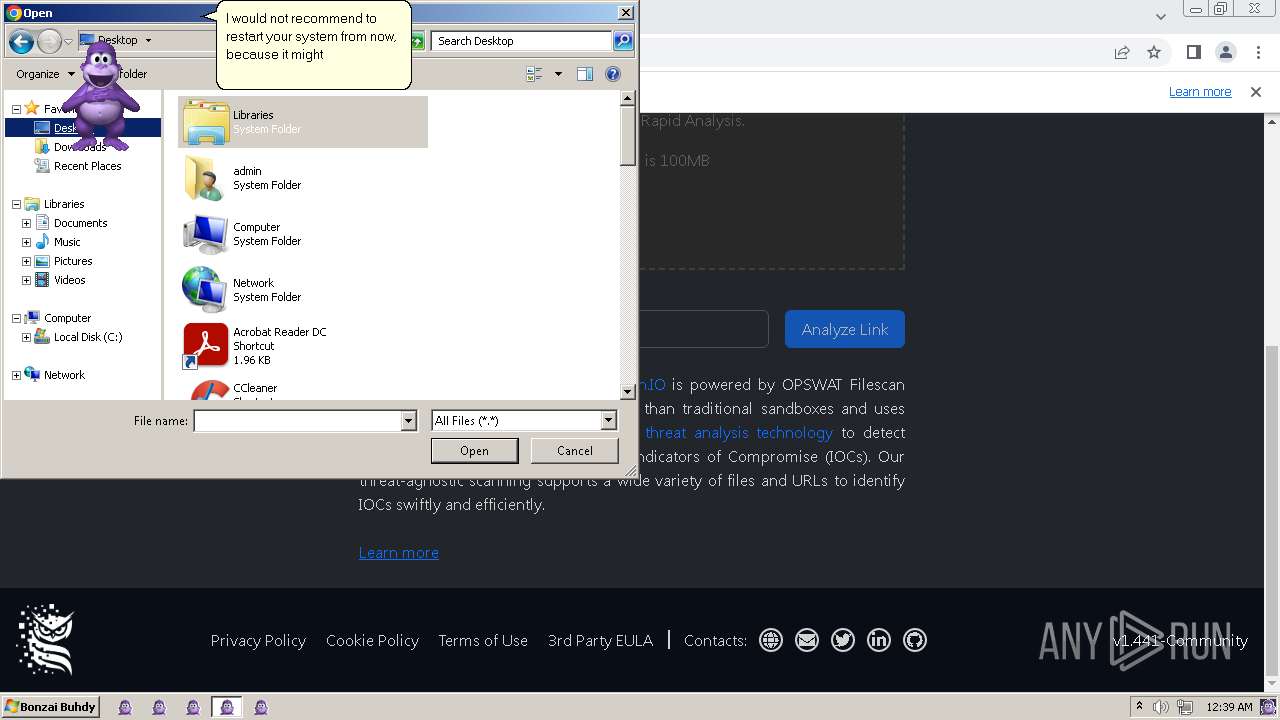Open the LinkedIn contact icon
This screenshot has height=720, width=1280.
pos(879,640)
